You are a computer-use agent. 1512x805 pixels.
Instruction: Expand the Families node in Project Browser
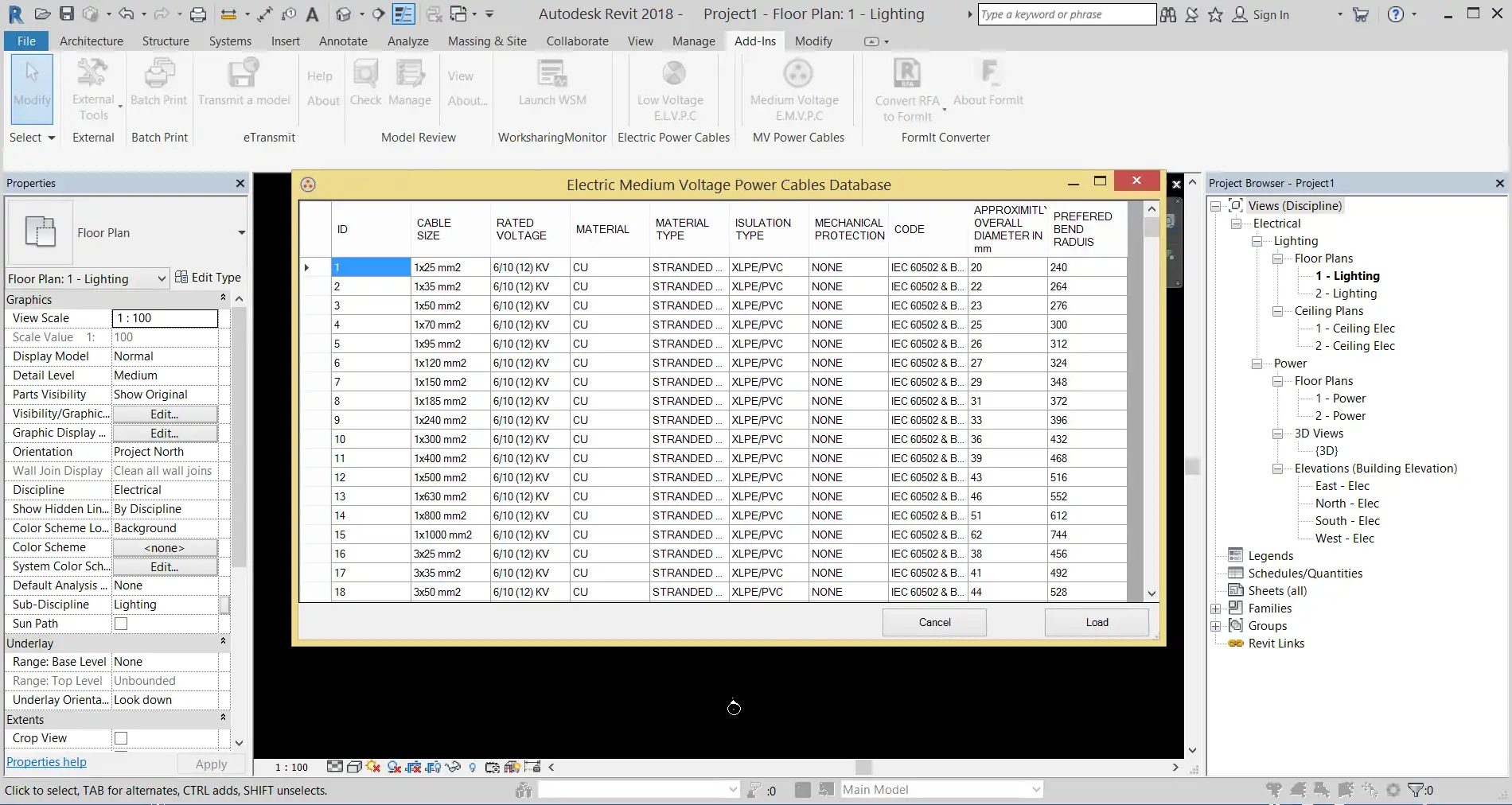[1215, 609]
